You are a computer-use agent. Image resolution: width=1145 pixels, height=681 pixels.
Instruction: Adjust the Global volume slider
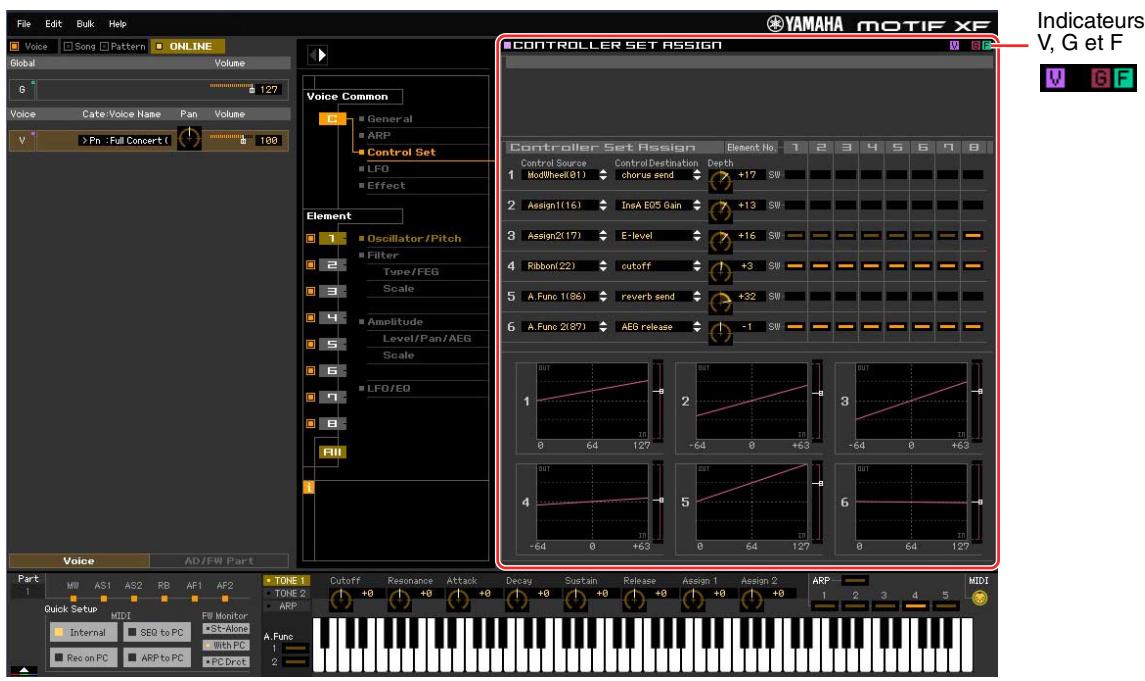[231, 87]
